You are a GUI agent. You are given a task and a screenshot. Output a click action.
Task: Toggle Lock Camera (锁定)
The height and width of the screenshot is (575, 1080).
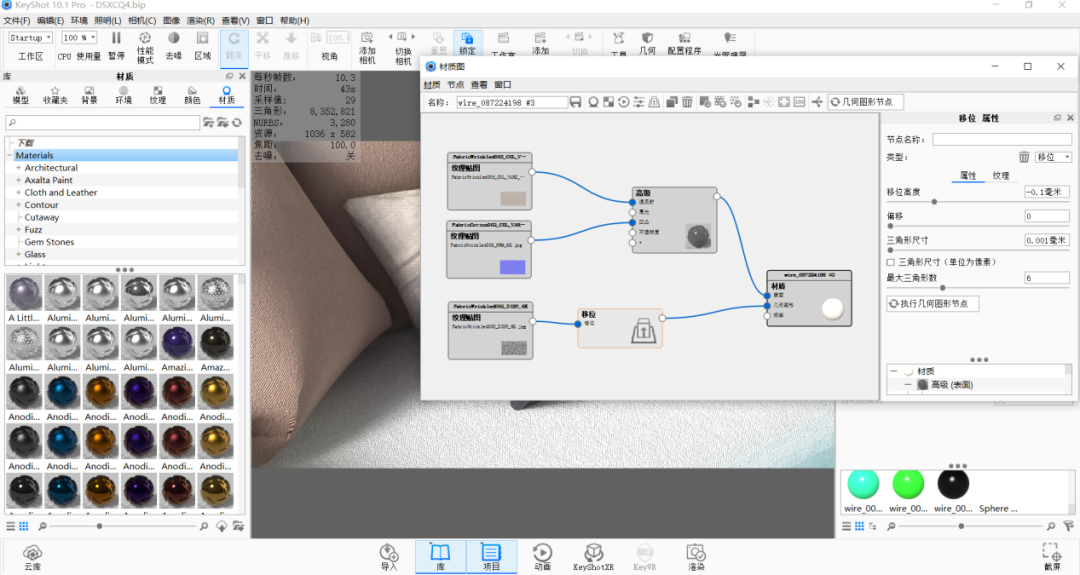[x=467, y=44]
